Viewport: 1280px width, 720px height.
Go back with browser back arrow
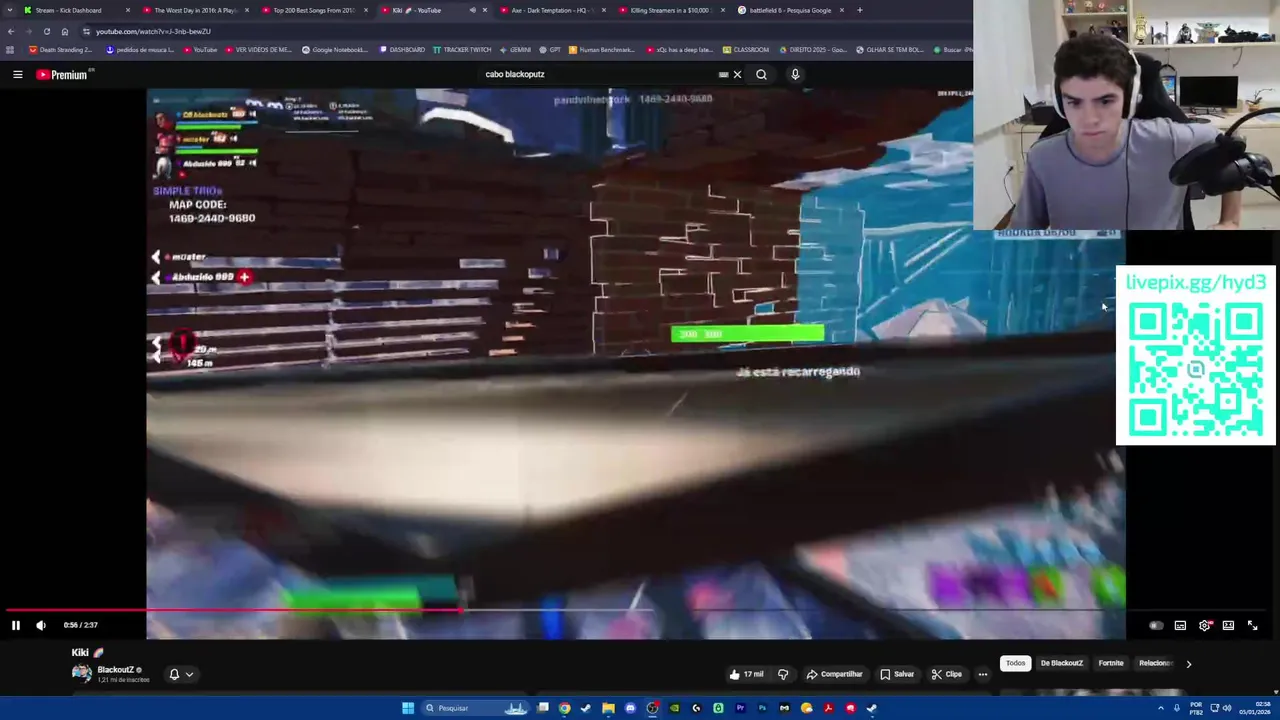[10, 31]
